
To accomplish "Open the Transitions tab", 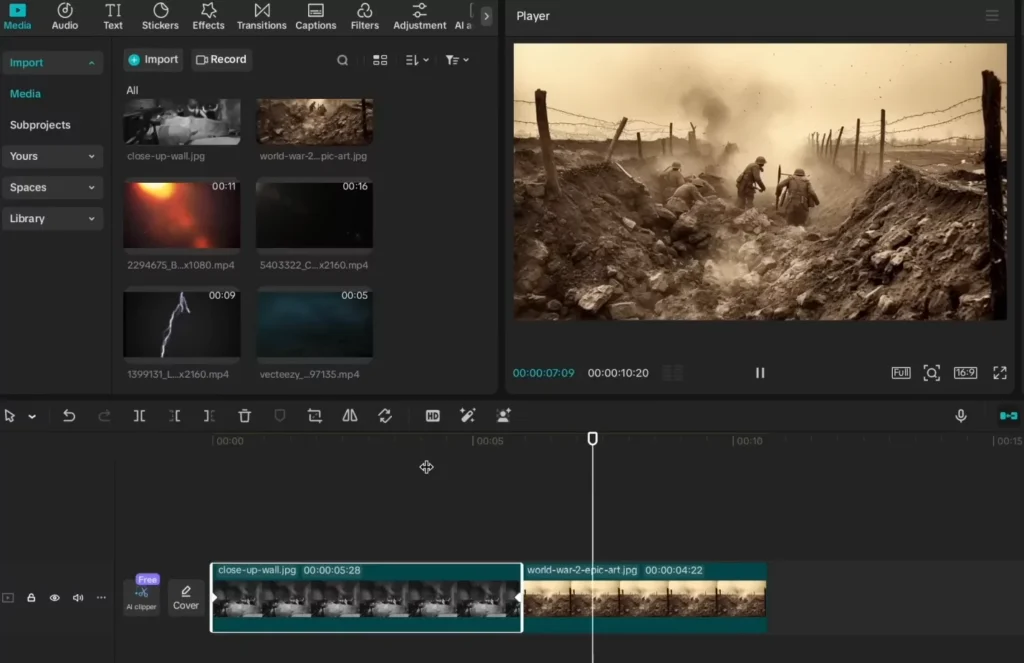I will point(261,16).
